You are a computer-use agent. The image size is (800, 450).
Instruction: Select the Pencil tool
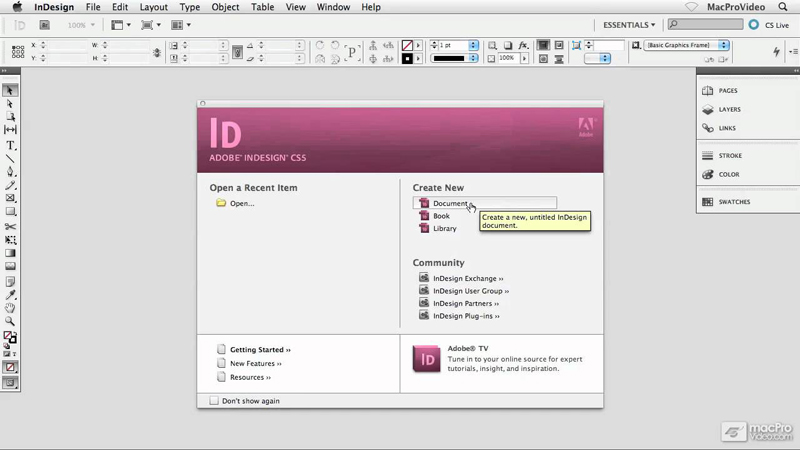pyautogui.click(x=10, y=186)
